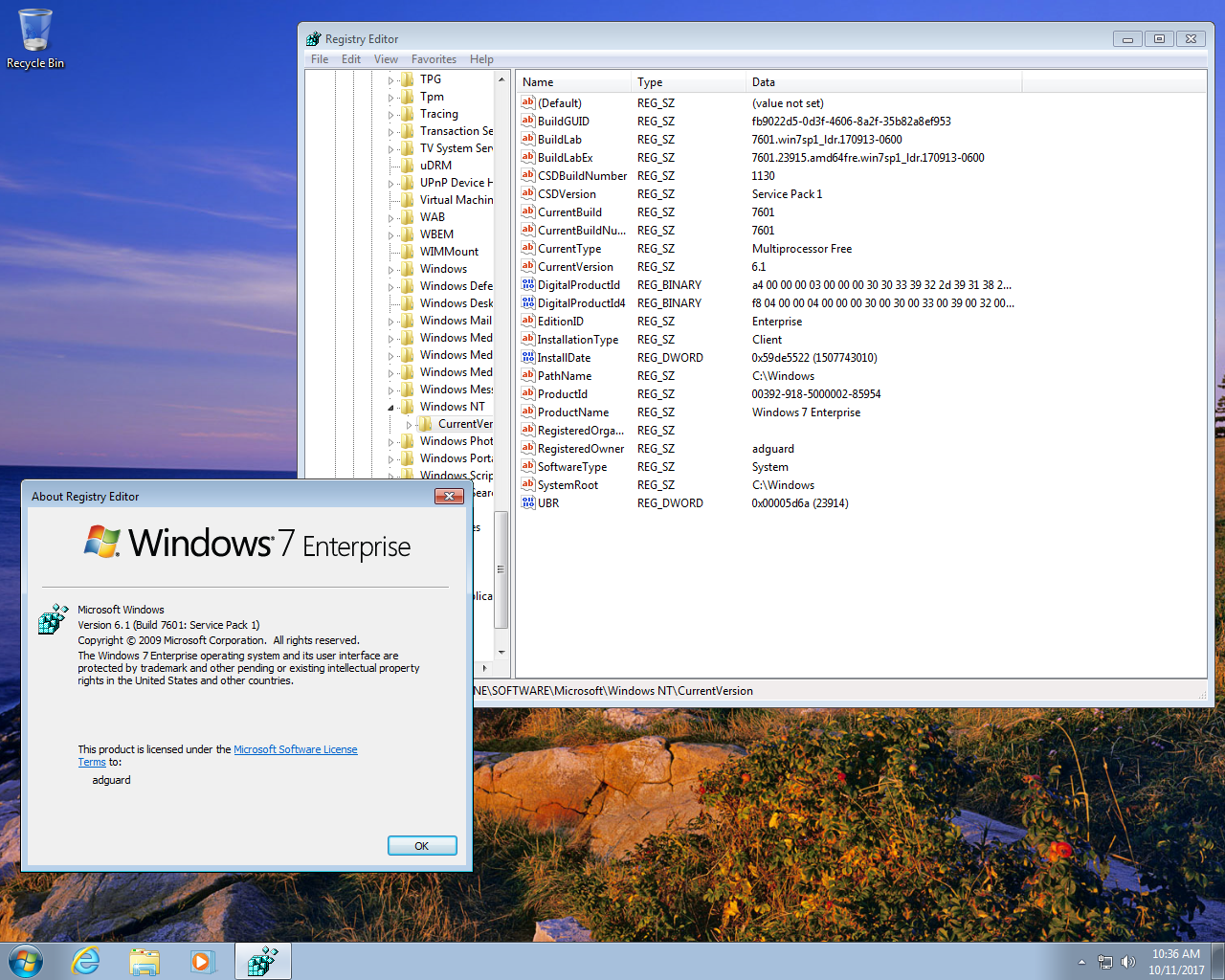Click the string icon beside CSDVersion
The width and height of the screenshot is (1225, 980).
[528, 193]
